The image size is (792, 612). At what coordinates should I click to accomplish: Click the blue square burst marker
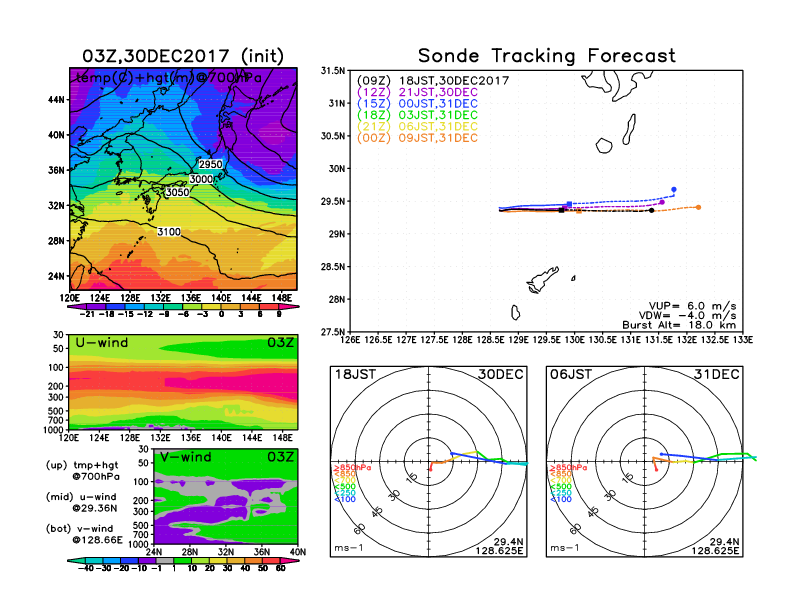tap(570, 204)
